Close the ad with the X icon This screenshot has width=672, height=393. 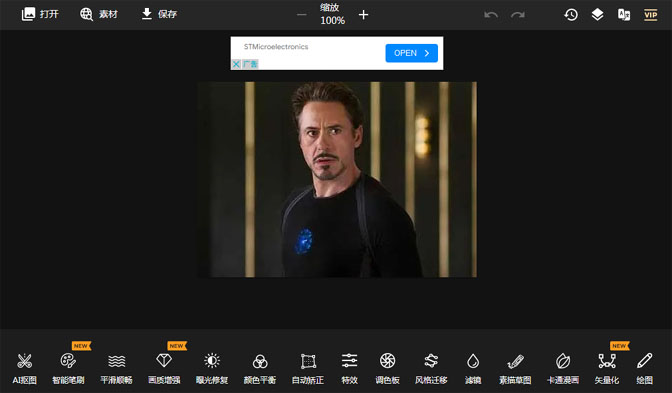click(236, 64)
